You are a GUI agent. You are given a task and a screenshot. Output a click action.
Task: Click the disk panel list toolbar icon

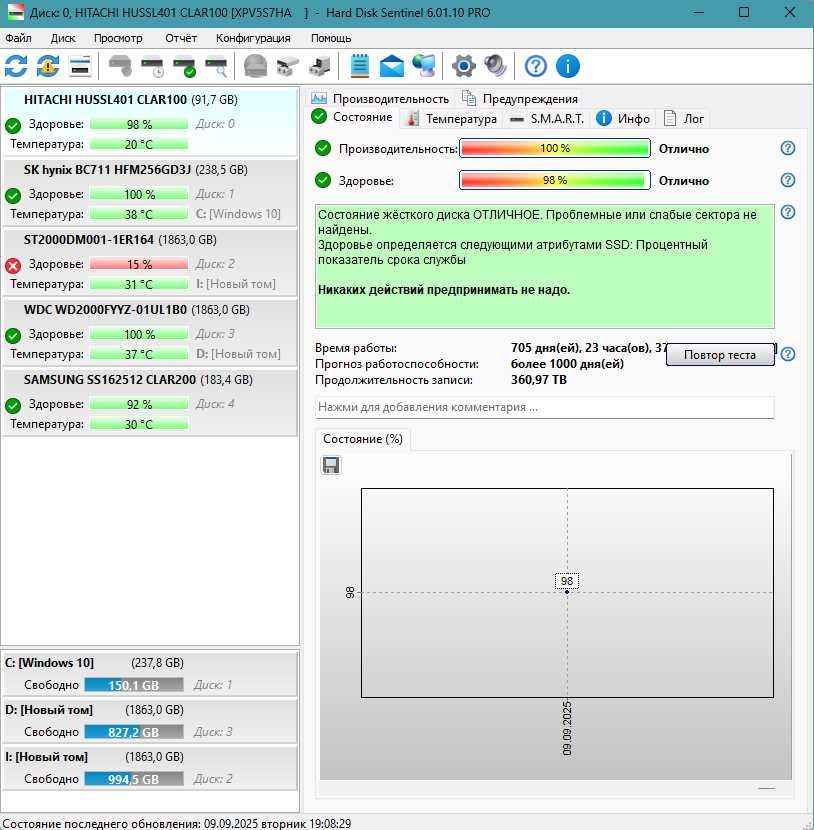pyautogui.click(x=80, y=66)
